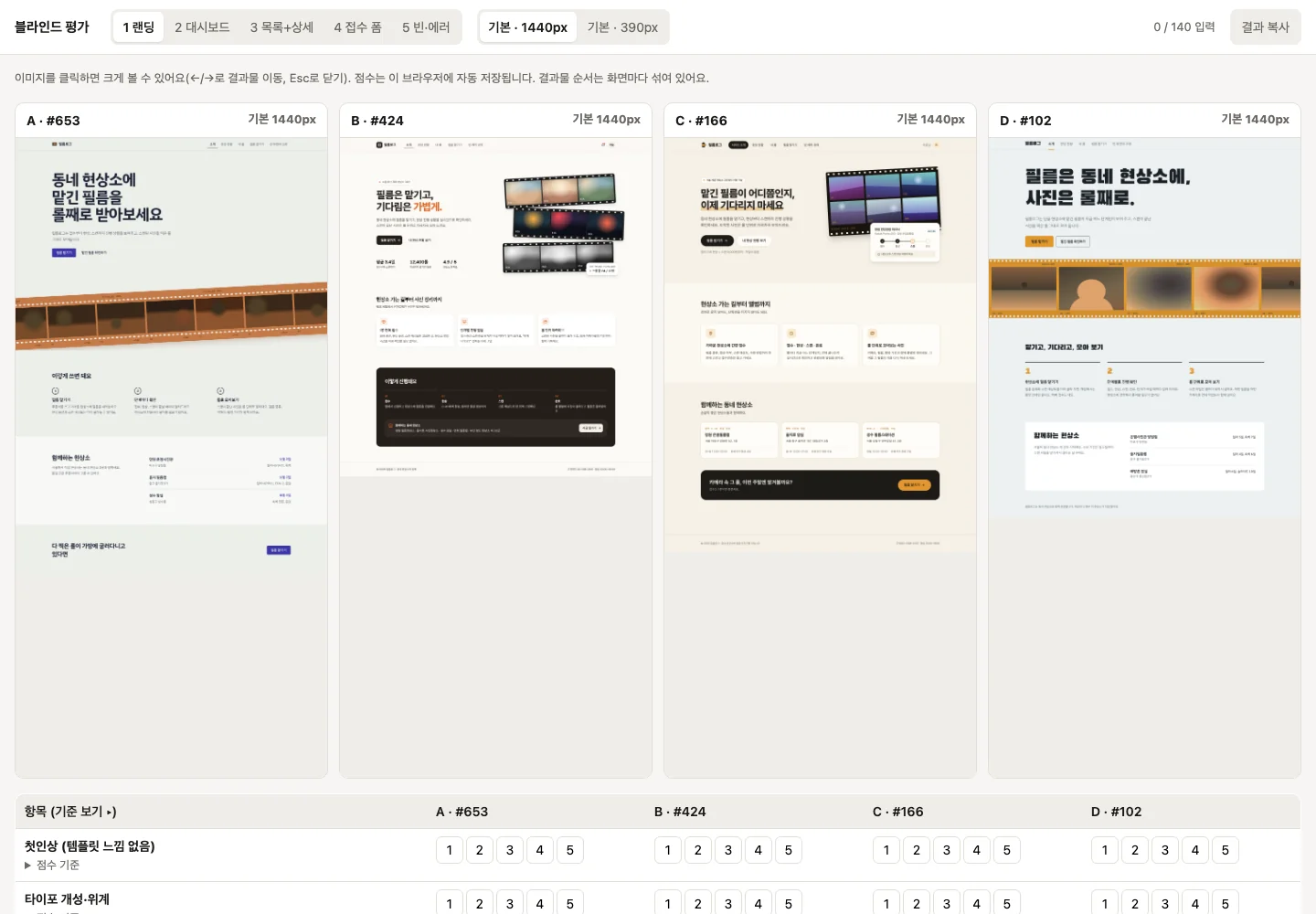1316x914 pixels.
Task: Rate C · #166 첫인상 as 2
Action: coord(917,850)
